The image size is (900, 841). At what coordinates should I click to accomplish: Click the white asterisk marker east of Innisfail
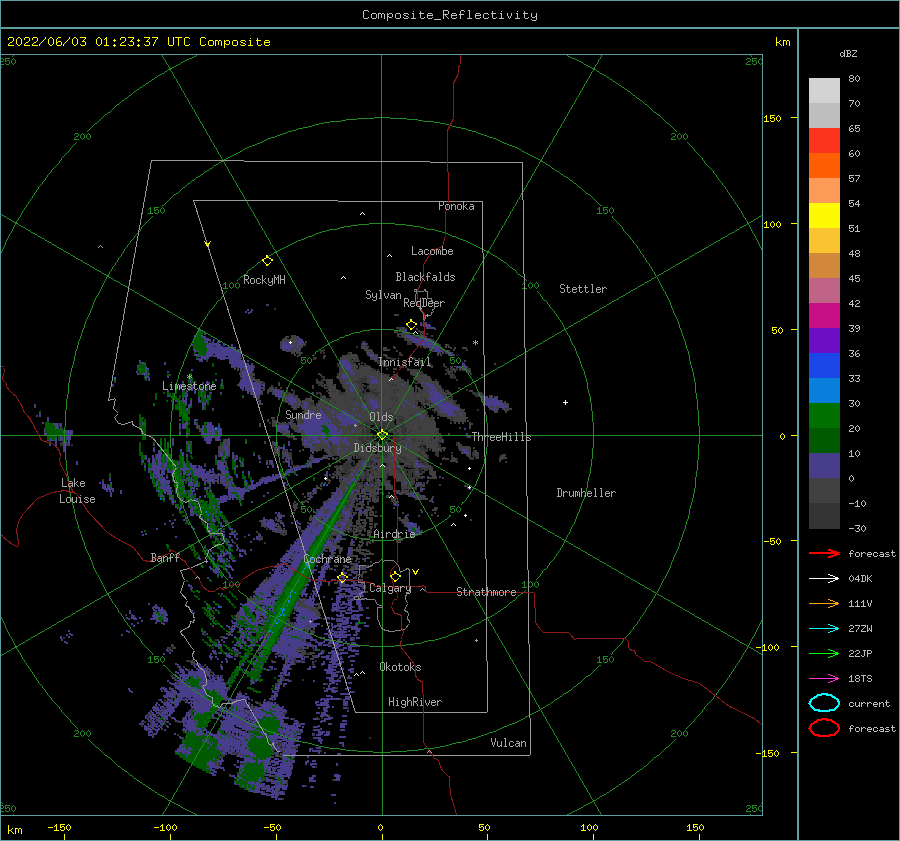click(475, 343)
